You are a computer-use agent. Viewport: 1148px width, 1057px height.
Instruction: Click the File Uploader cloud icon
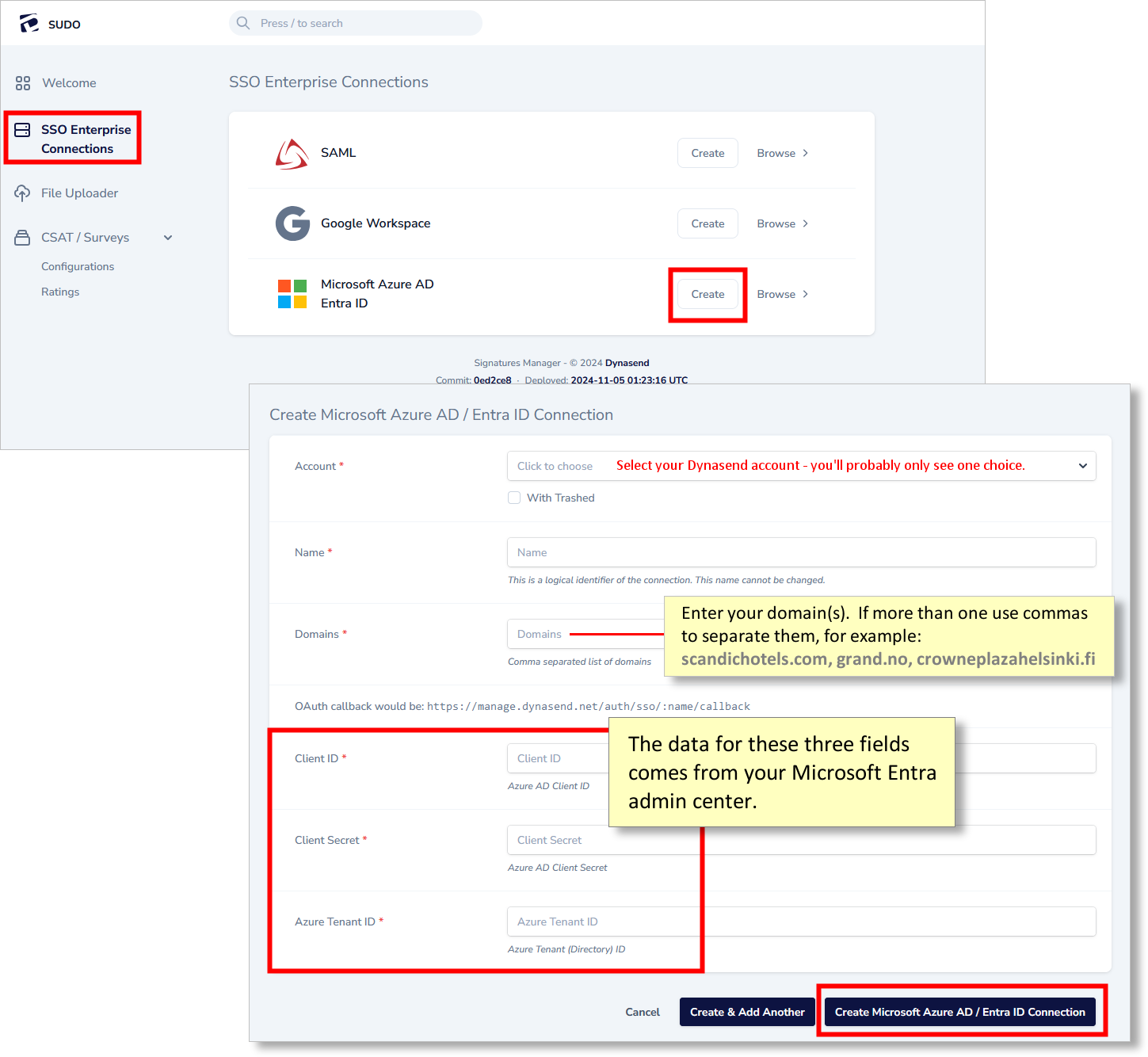(22, 193)
